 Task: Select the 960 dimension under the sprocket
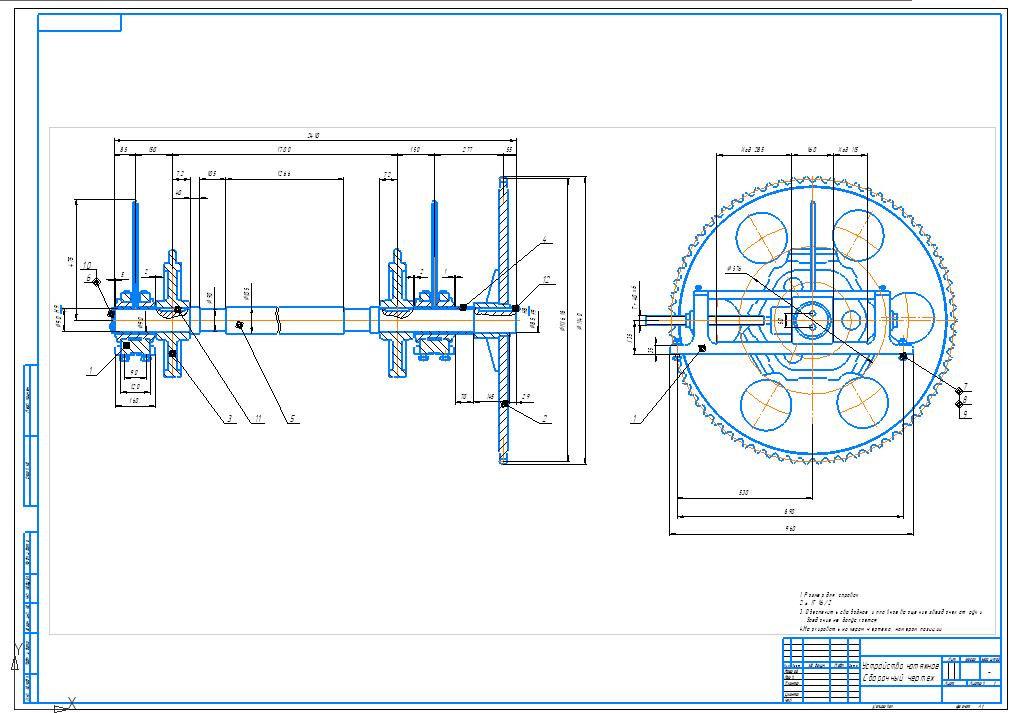[791, 529]
